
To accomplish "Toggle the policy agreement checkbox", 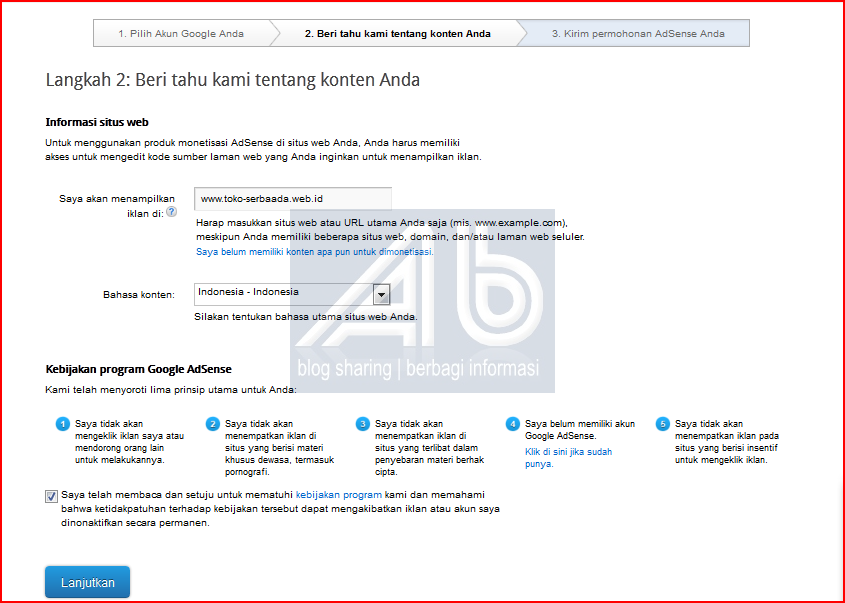I will (51, 496).
